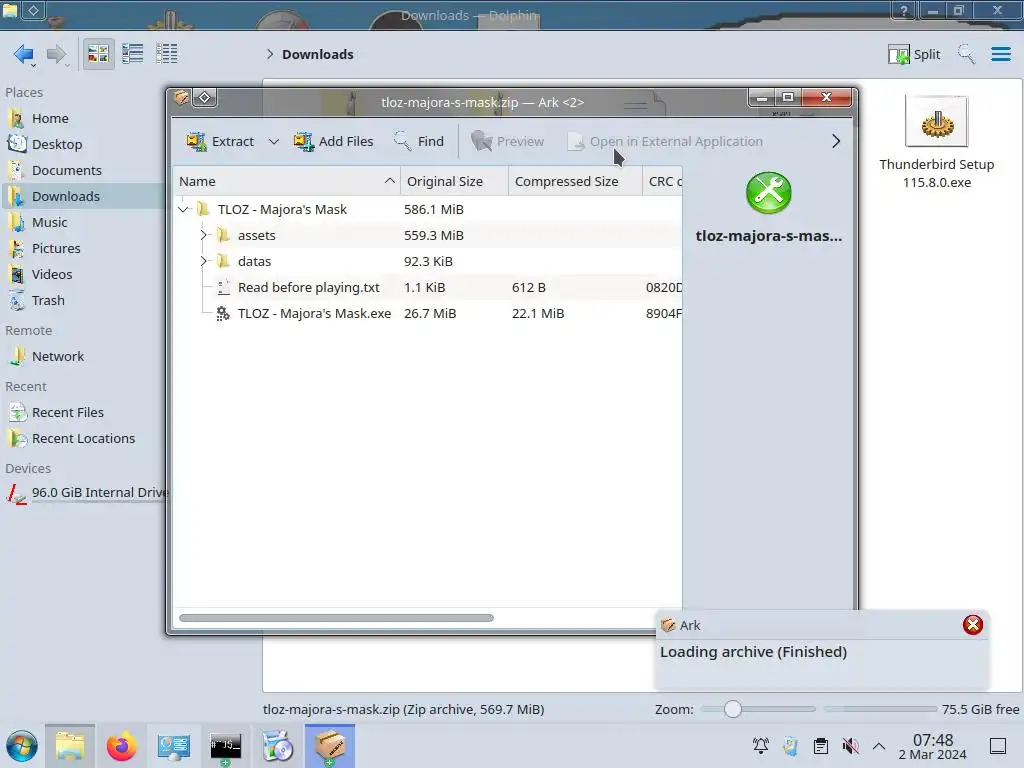The height and width of the screenshot is (768, 1024).
Task: Switch Dolphin to Compact view mode
Action: [133, 54]
